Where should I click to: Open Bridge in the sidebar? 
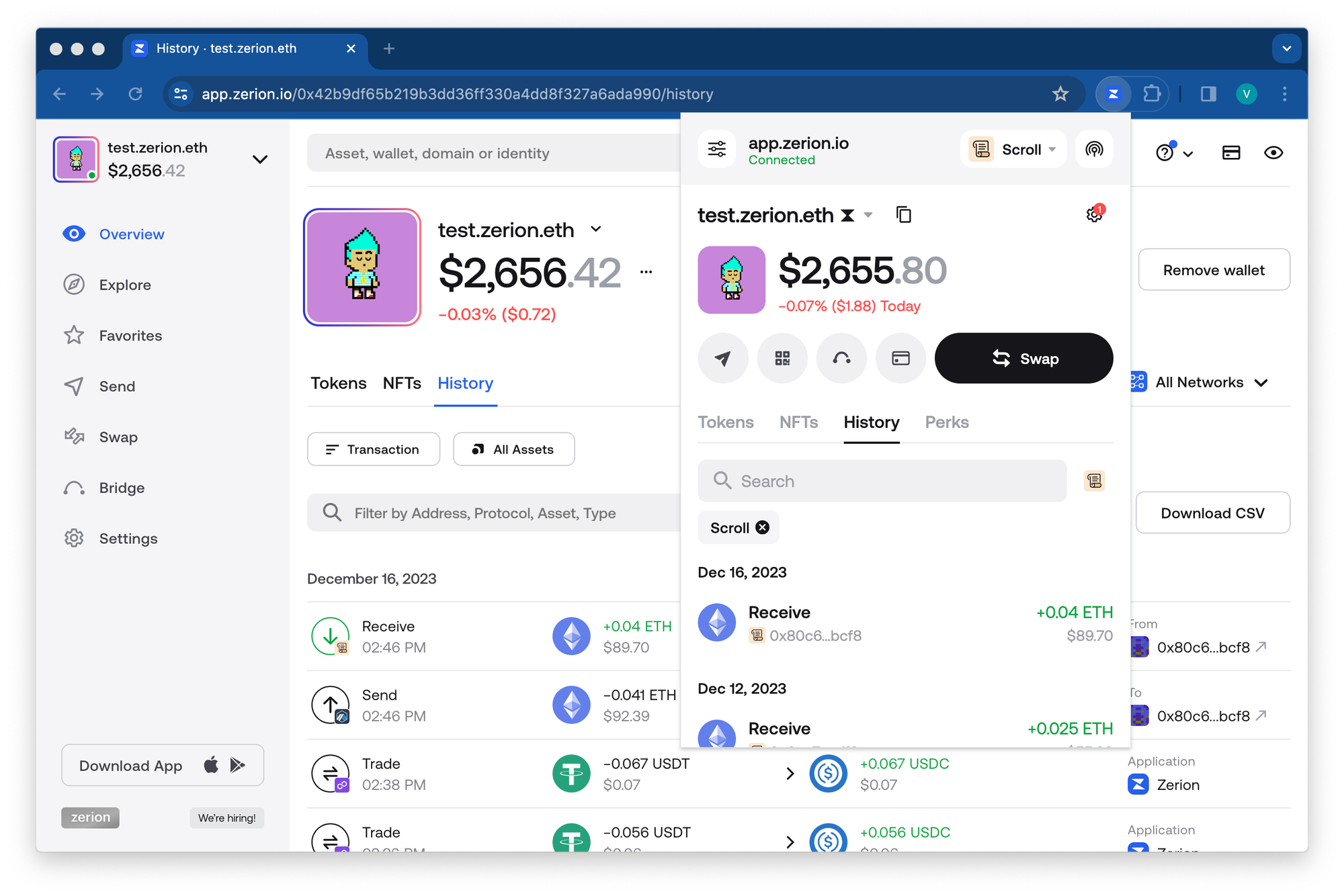click(x=103, y=488)
